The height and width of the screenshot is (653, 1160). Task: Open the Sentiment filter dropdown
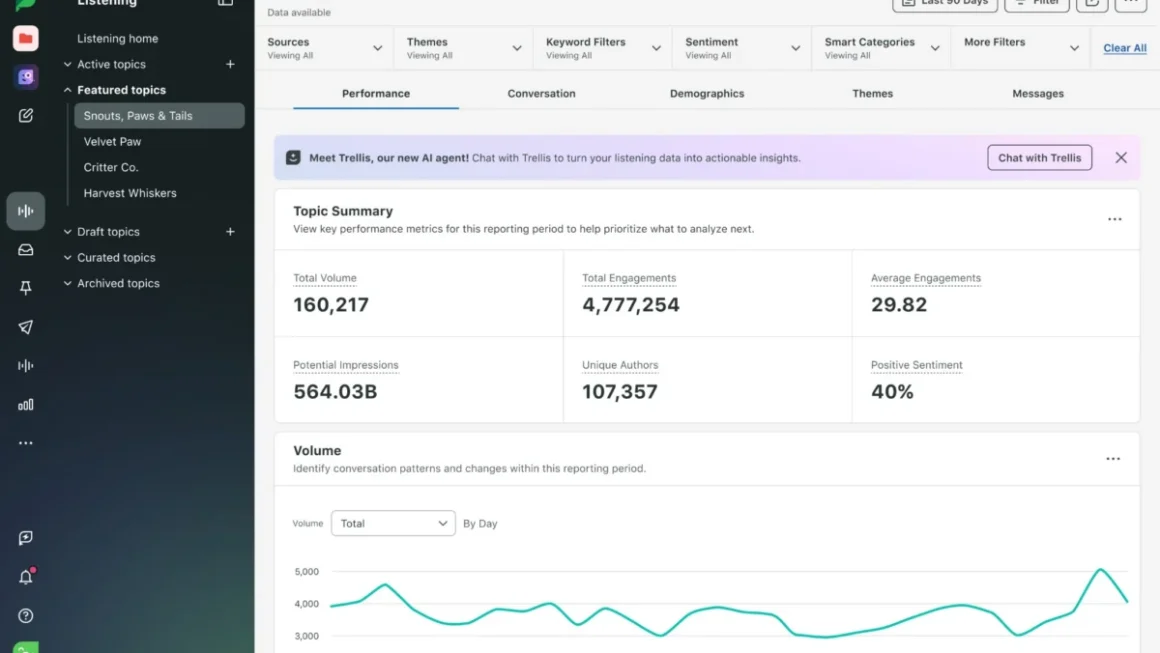tap(742, 48)
